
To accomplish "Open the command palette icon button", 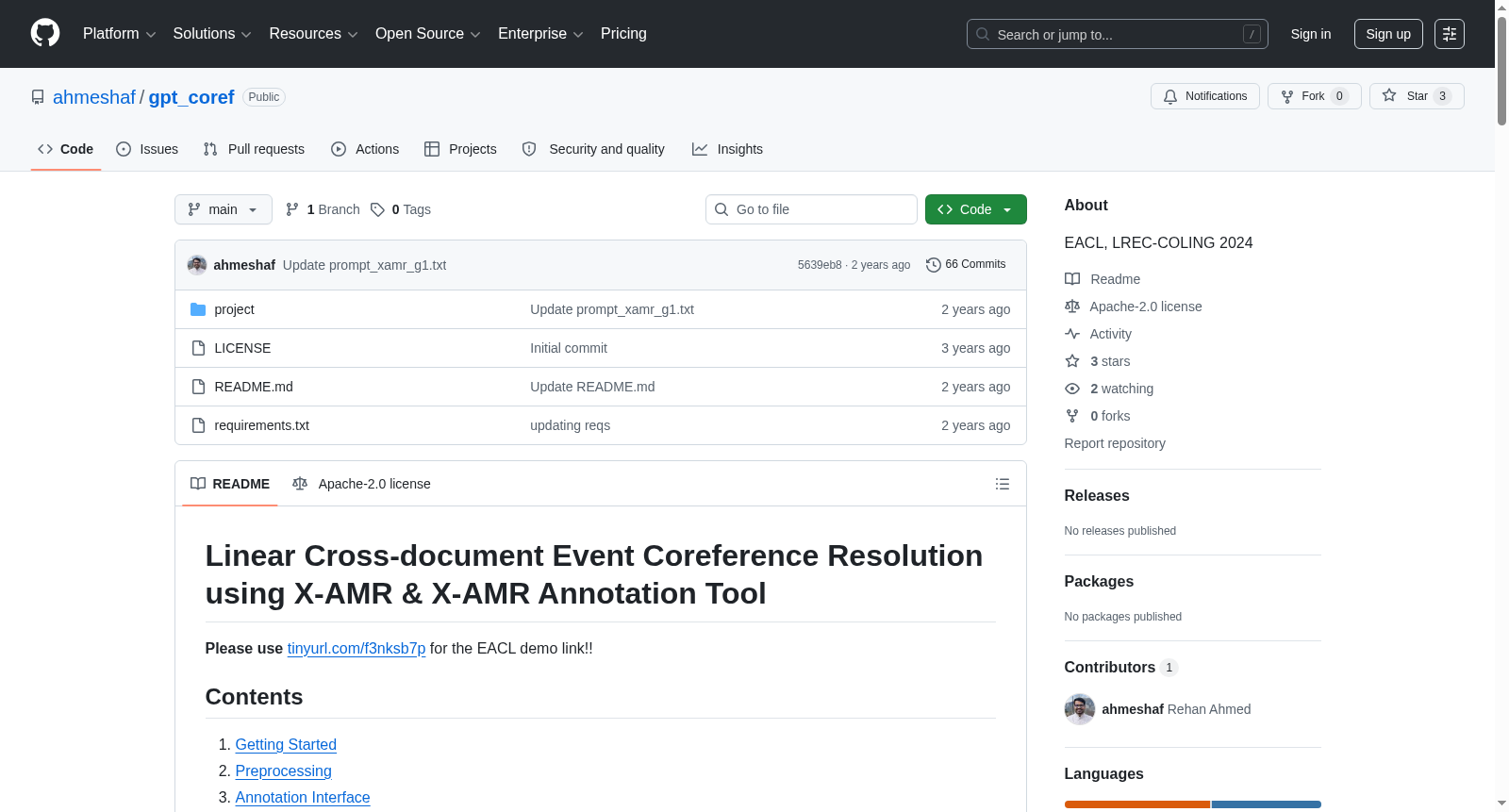I will [x=1450, y=34].
